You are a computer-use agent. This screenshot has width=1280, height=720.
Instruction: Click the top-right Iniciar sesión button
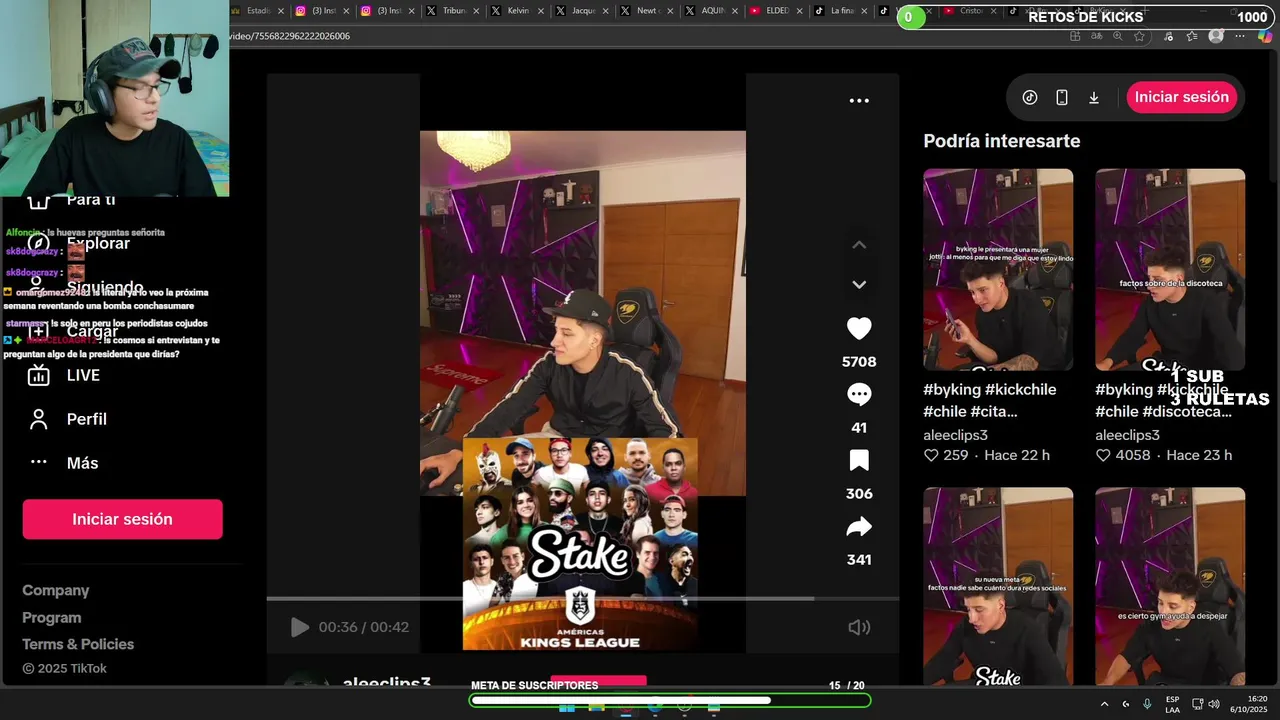click(x=1181, y=97)
